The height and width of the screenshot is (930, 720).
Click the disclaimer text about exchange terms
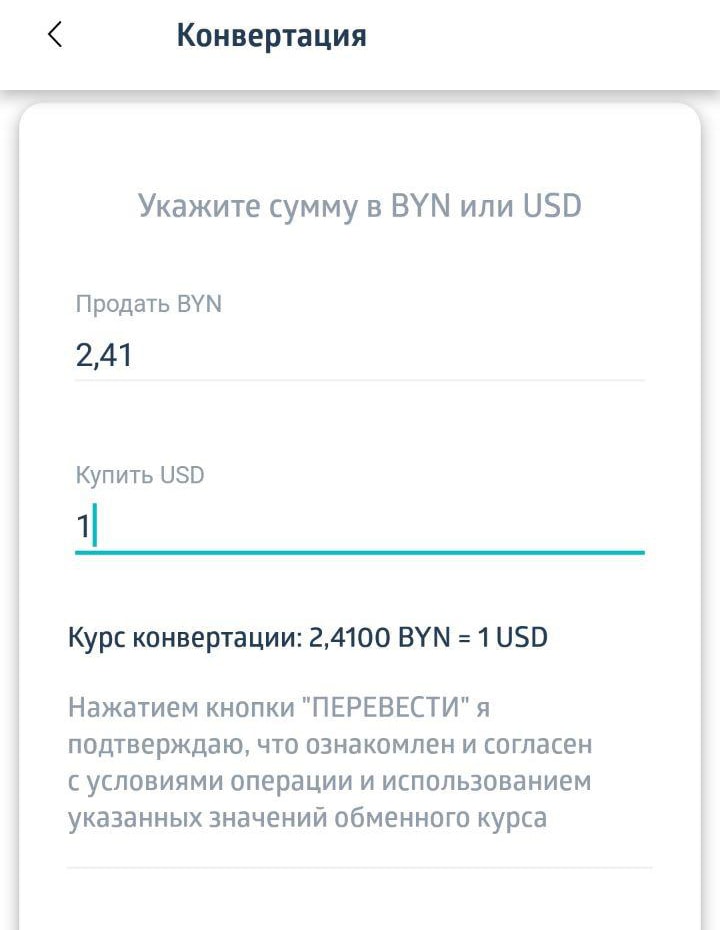330,763
